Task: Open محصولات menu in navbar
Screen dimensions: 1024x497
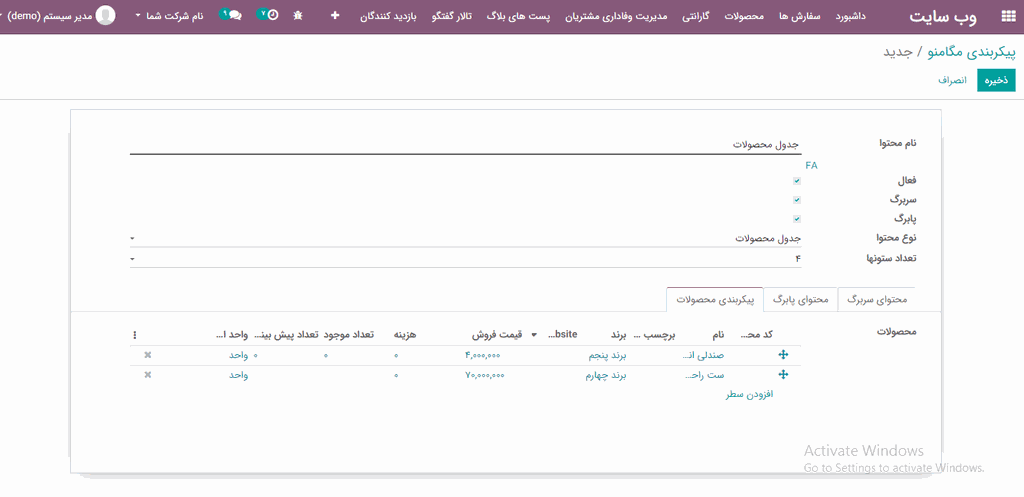Action: (745, 14)
